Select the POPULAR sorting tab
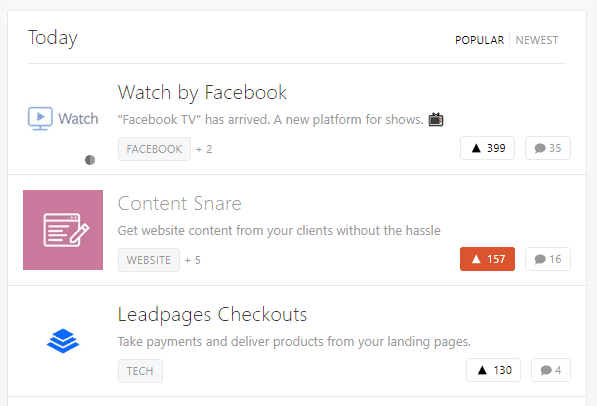 coord(479,40)
